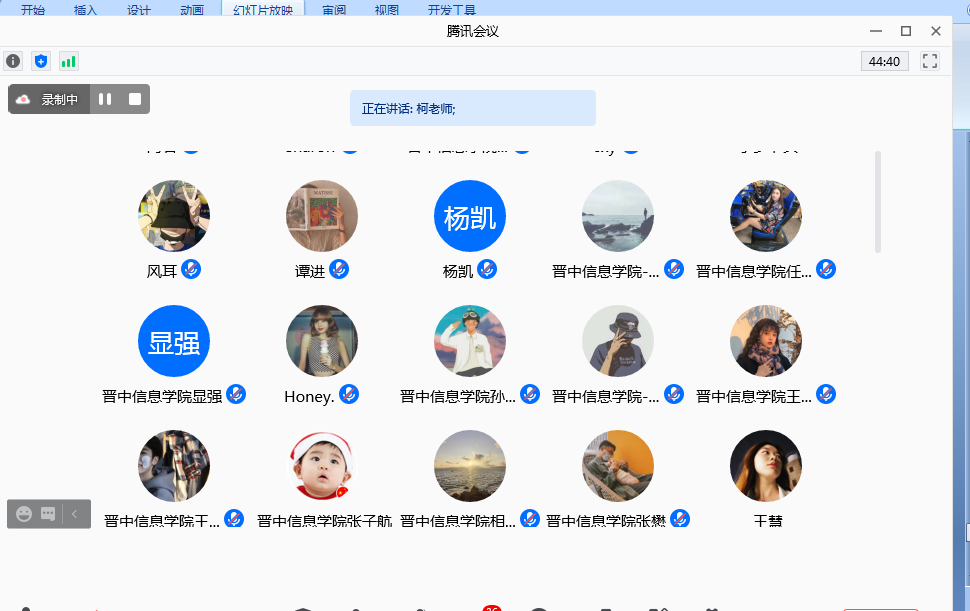The height and width of the screenshot is (611, 970).
Task: Click the 正在讲话 柯老师 speaker banner
Action: click(x=472, y=108)
